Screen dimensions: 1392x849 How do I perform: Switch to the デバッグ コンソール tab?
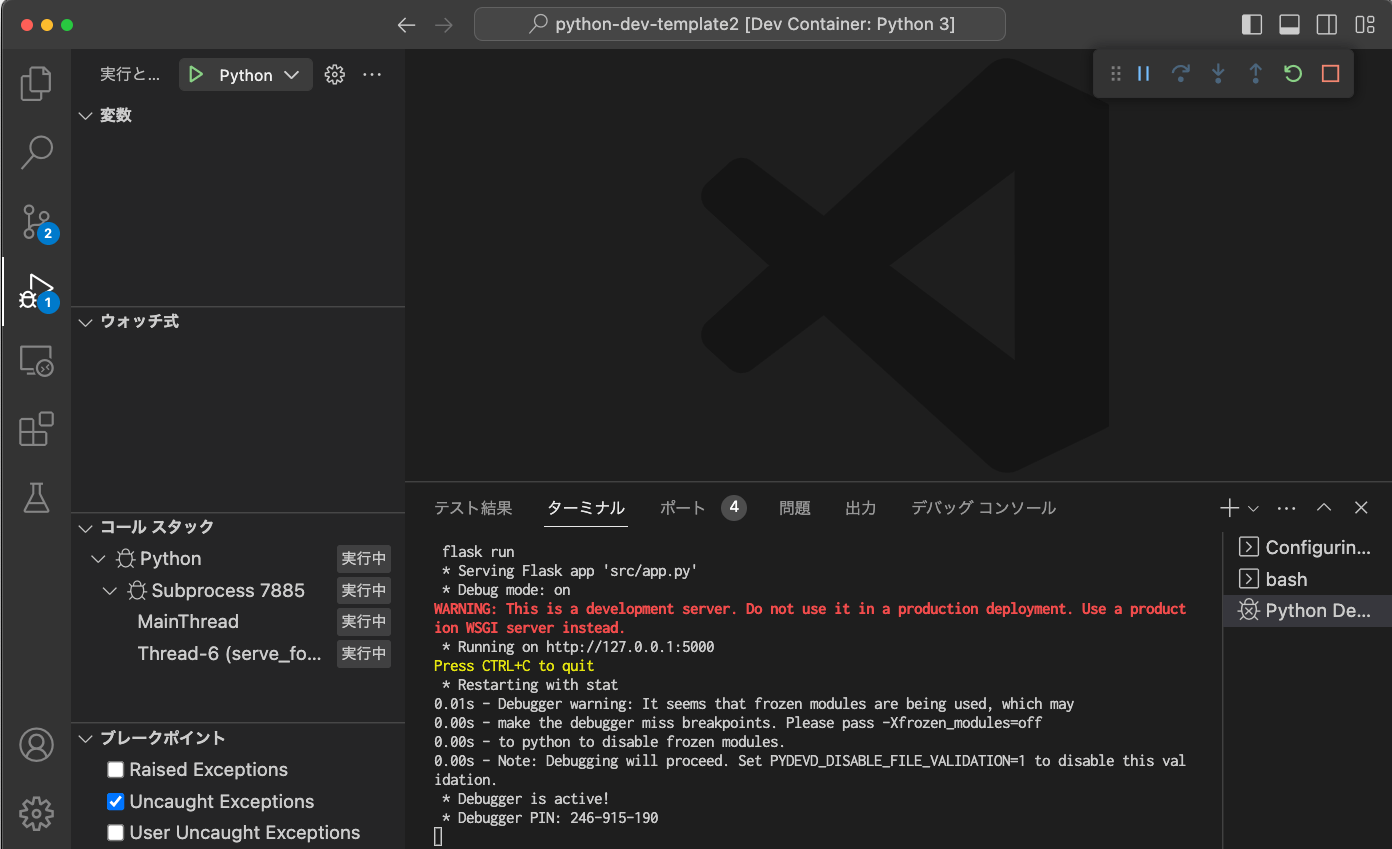coord(983,508)
